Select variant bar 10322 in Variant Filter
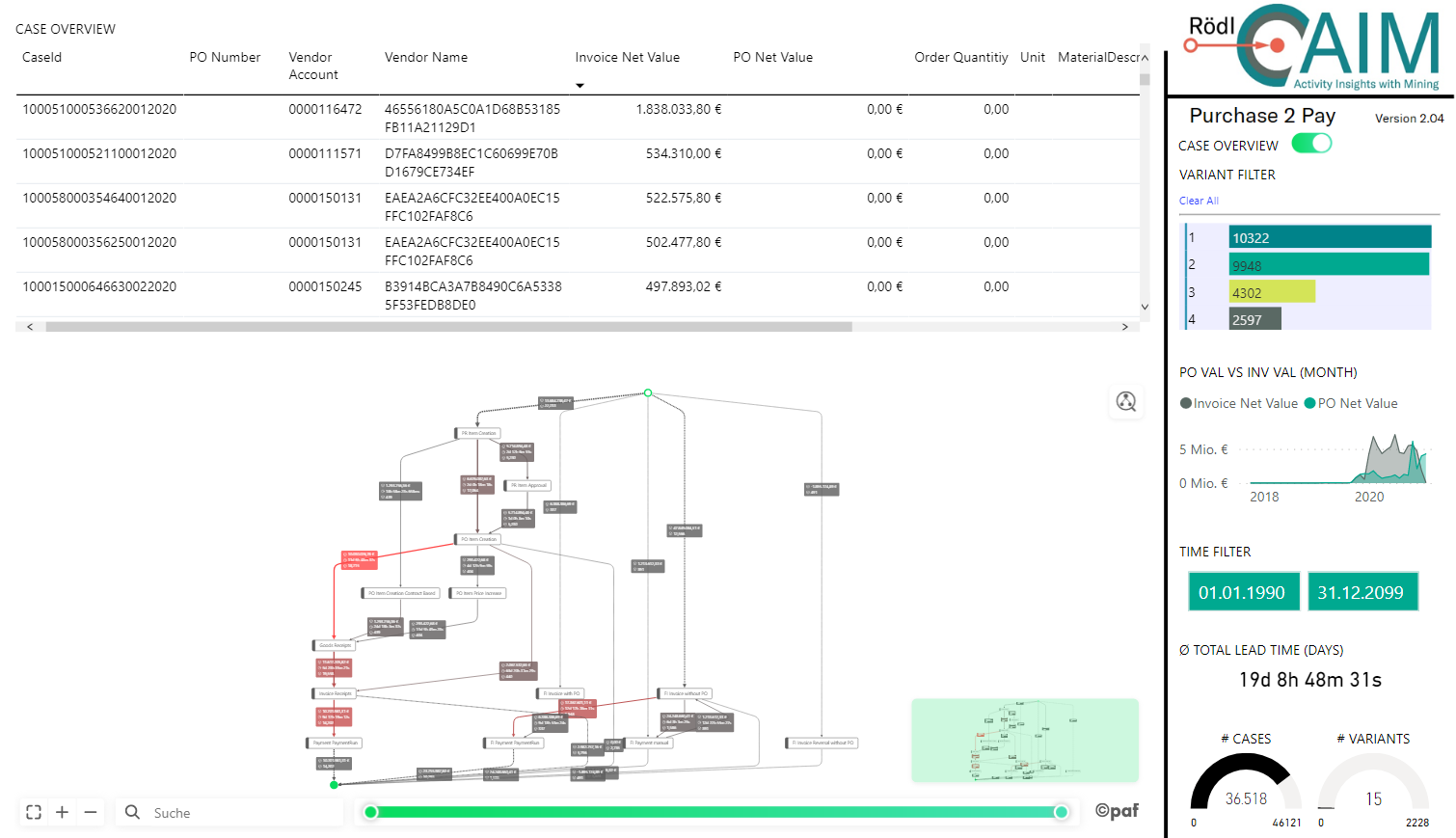This screenshot has height=838, width=1456. pyautogui.click(x=1329, y=236)
